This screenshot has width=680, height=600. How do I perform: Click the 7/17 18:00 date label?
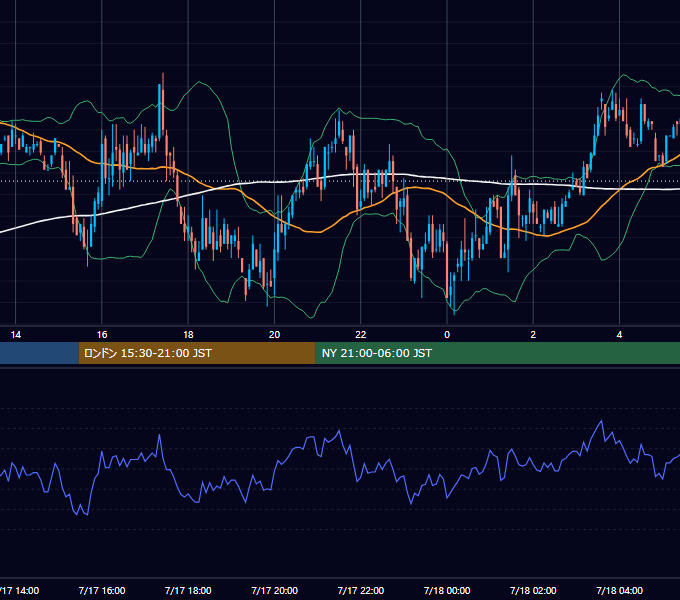tap(188, 590)
